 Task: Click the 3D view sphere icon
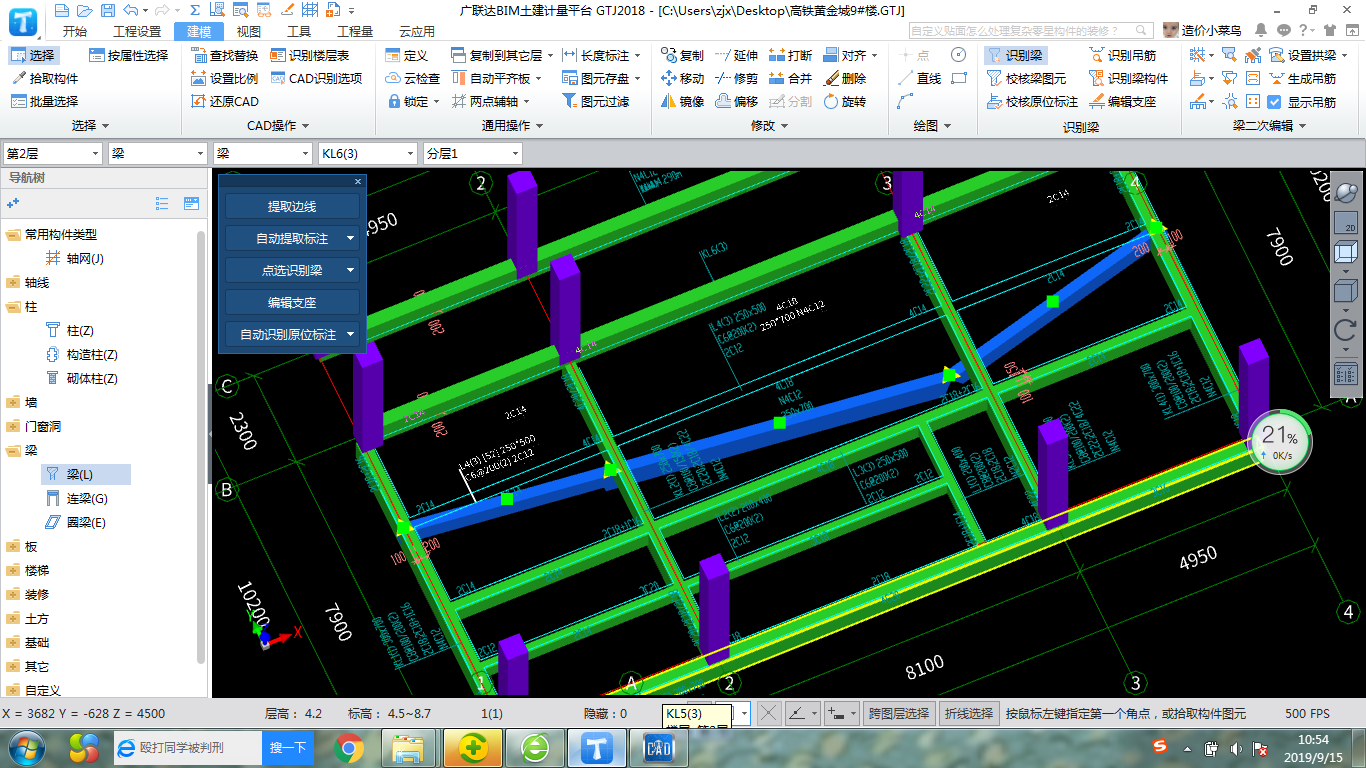pyautogui.click(x=1346, y=192)
